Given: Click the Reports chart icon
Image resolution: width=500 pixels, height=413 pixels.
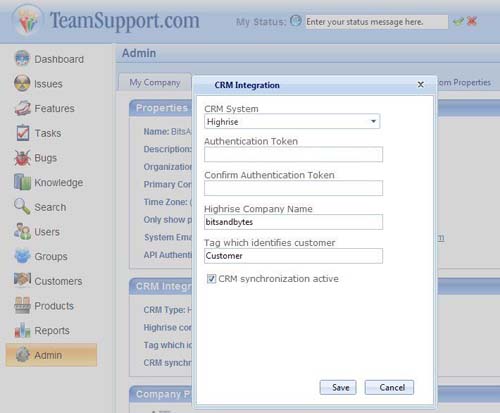Looking at the screenshot, I should click(x=22, y=330).
